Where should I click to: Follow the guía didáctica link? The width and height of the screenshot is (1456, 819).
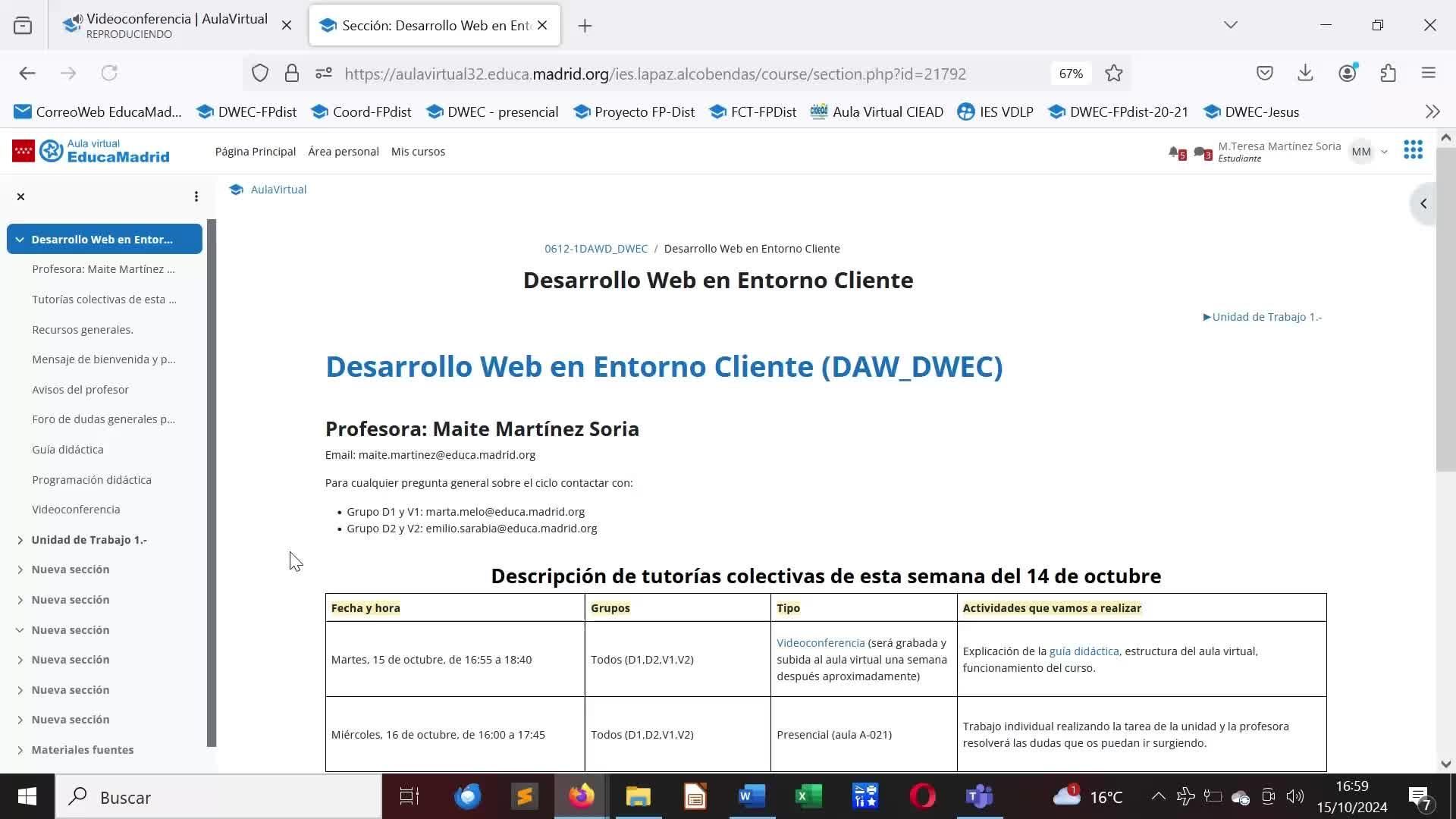(1083, 651)
